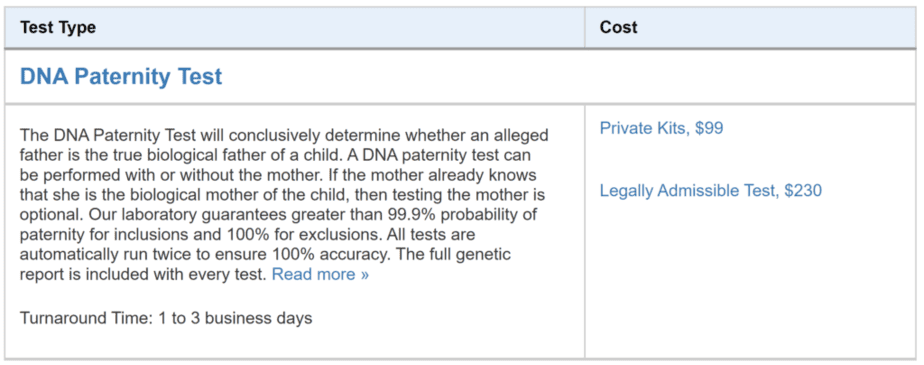
Task: Click the Test Type column header
Action: coord(58,28)
